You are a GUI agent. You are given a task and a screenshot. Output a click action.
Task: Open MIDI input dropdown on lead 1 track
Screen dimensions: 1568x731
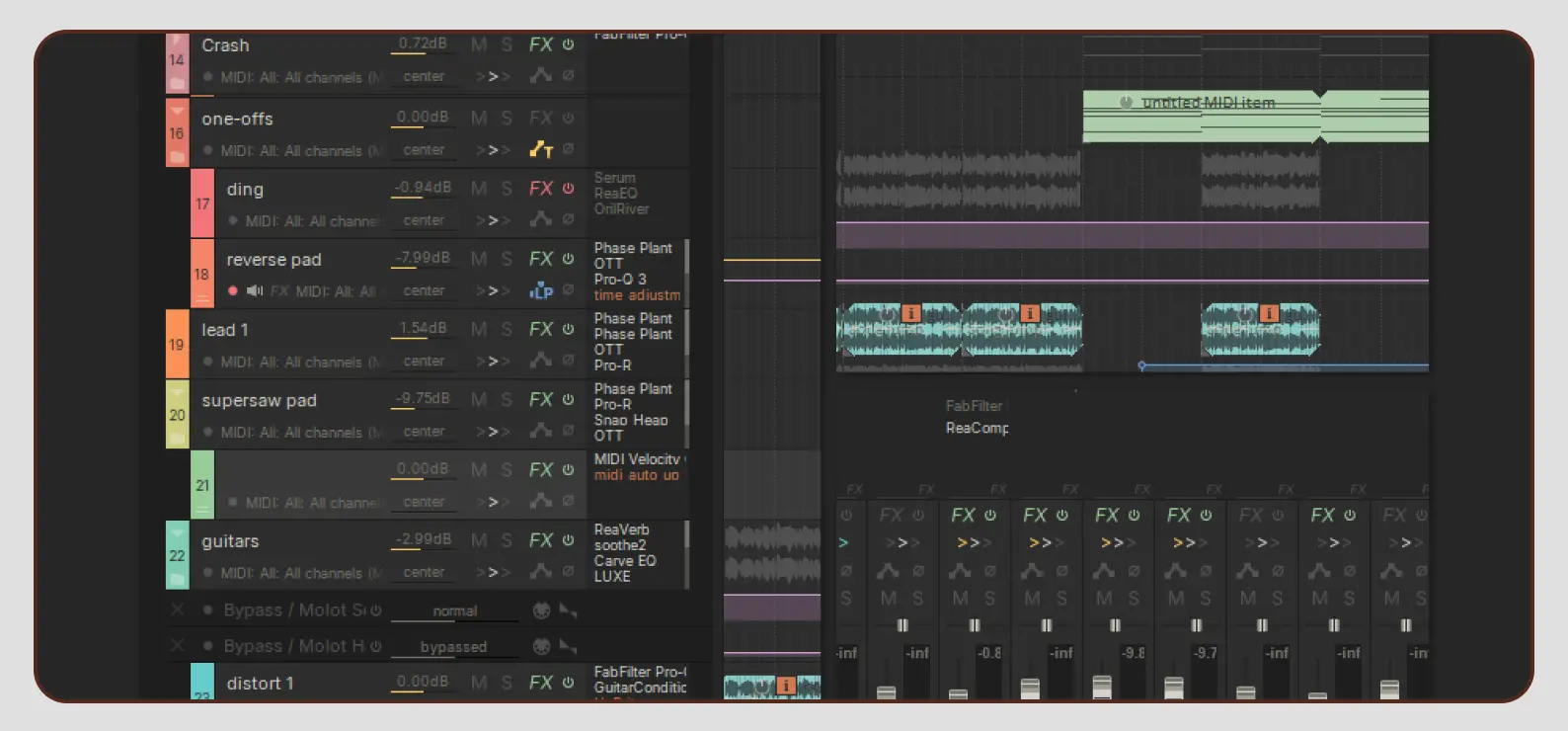point(302,362)
